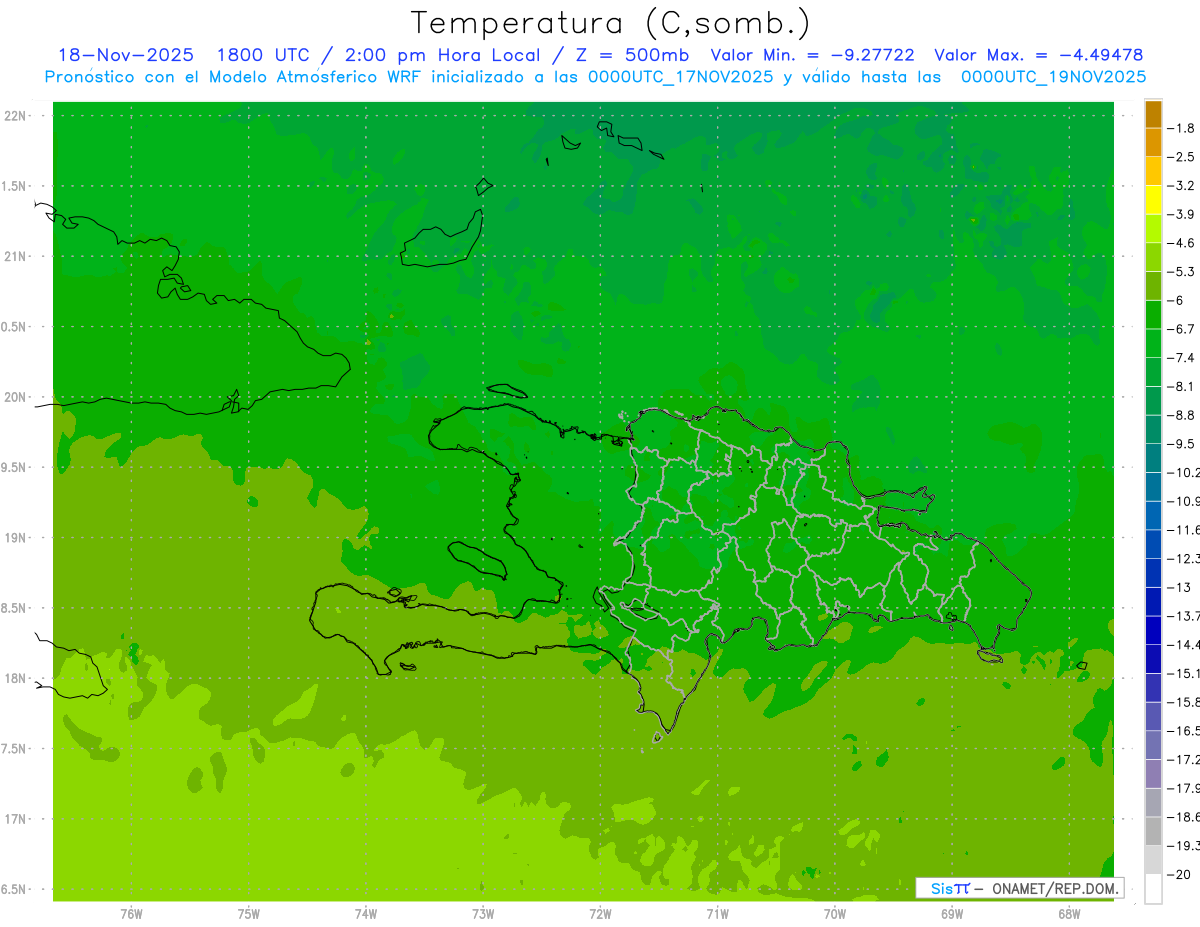This screenshot has height=927, width=1200.
Task: Click the legend swatch between -13 and -13.7
Action: 1153,601
